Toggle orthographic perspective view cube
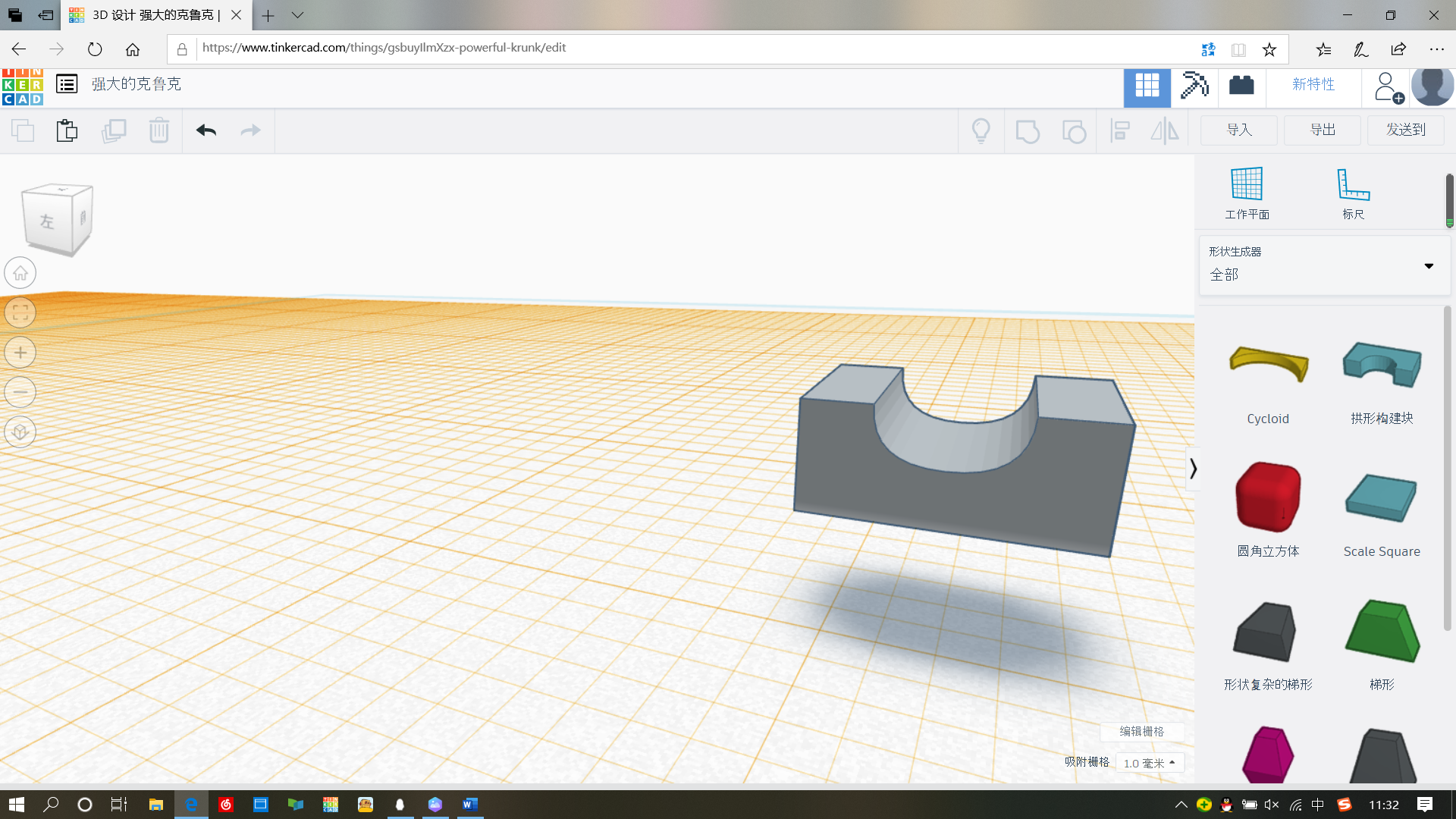Screen dimensions: 1456x819 [x=20, y=432]
